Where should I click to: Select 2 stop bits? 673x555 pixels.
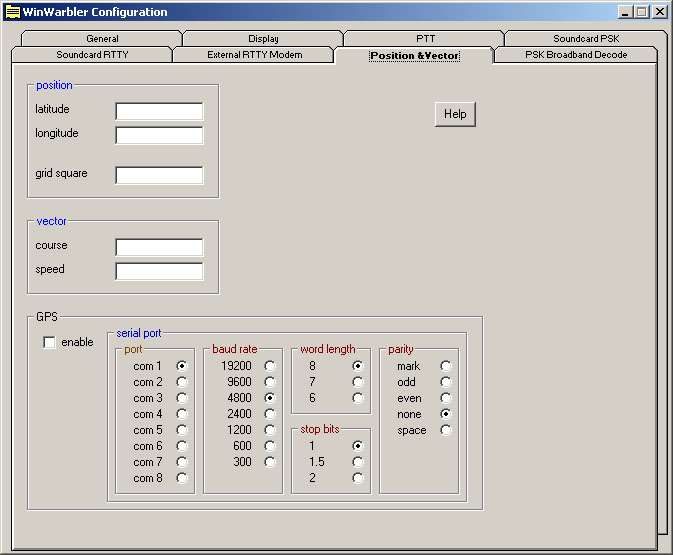[358, 478]
